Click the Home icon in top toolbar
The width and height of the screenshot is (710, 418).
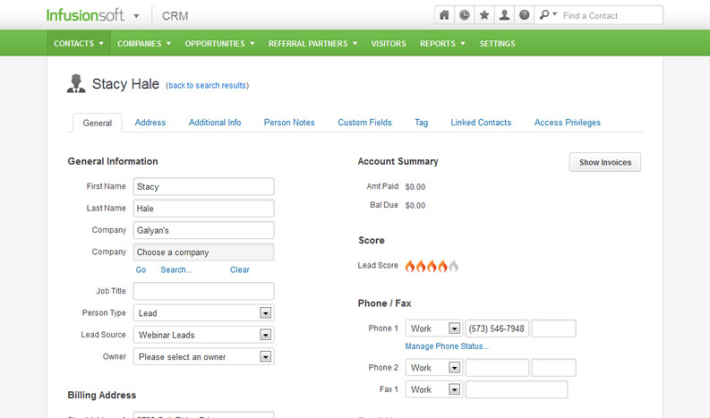pos(444,15)
